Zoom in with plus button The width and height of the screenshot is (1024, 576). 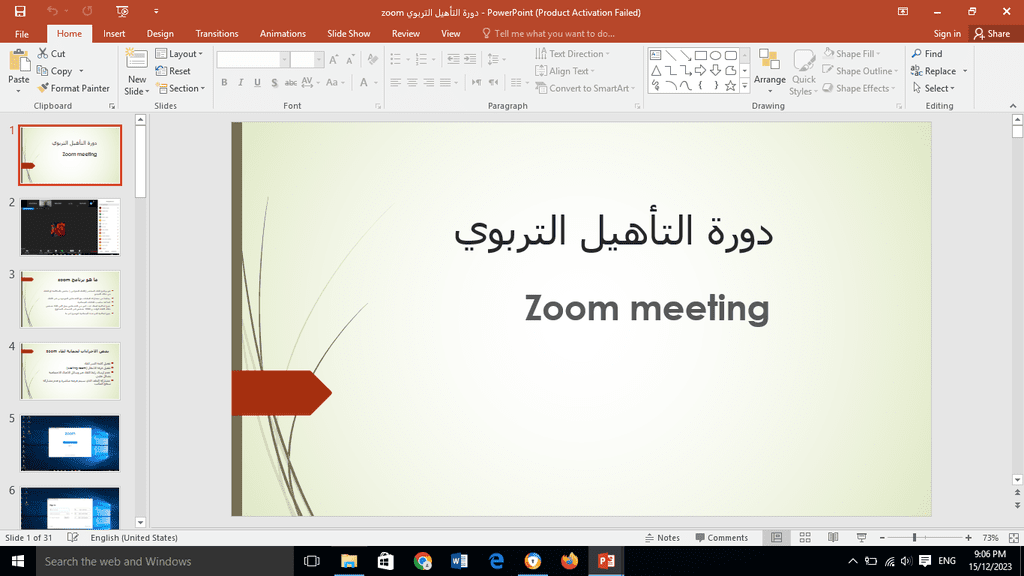pos(968,537)
